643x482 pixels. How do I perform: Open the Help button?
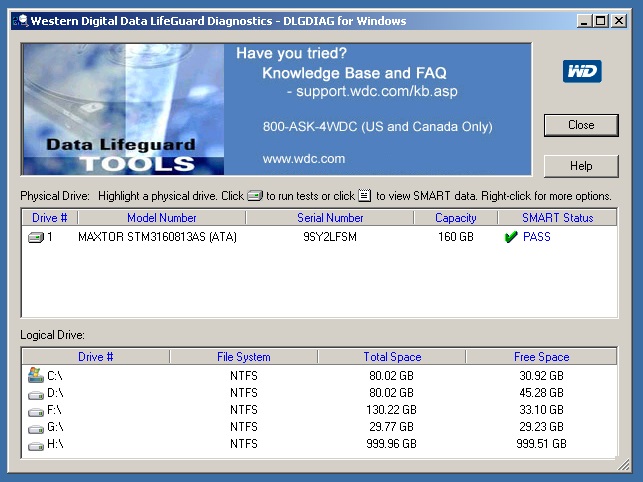[x=581, y=166]
